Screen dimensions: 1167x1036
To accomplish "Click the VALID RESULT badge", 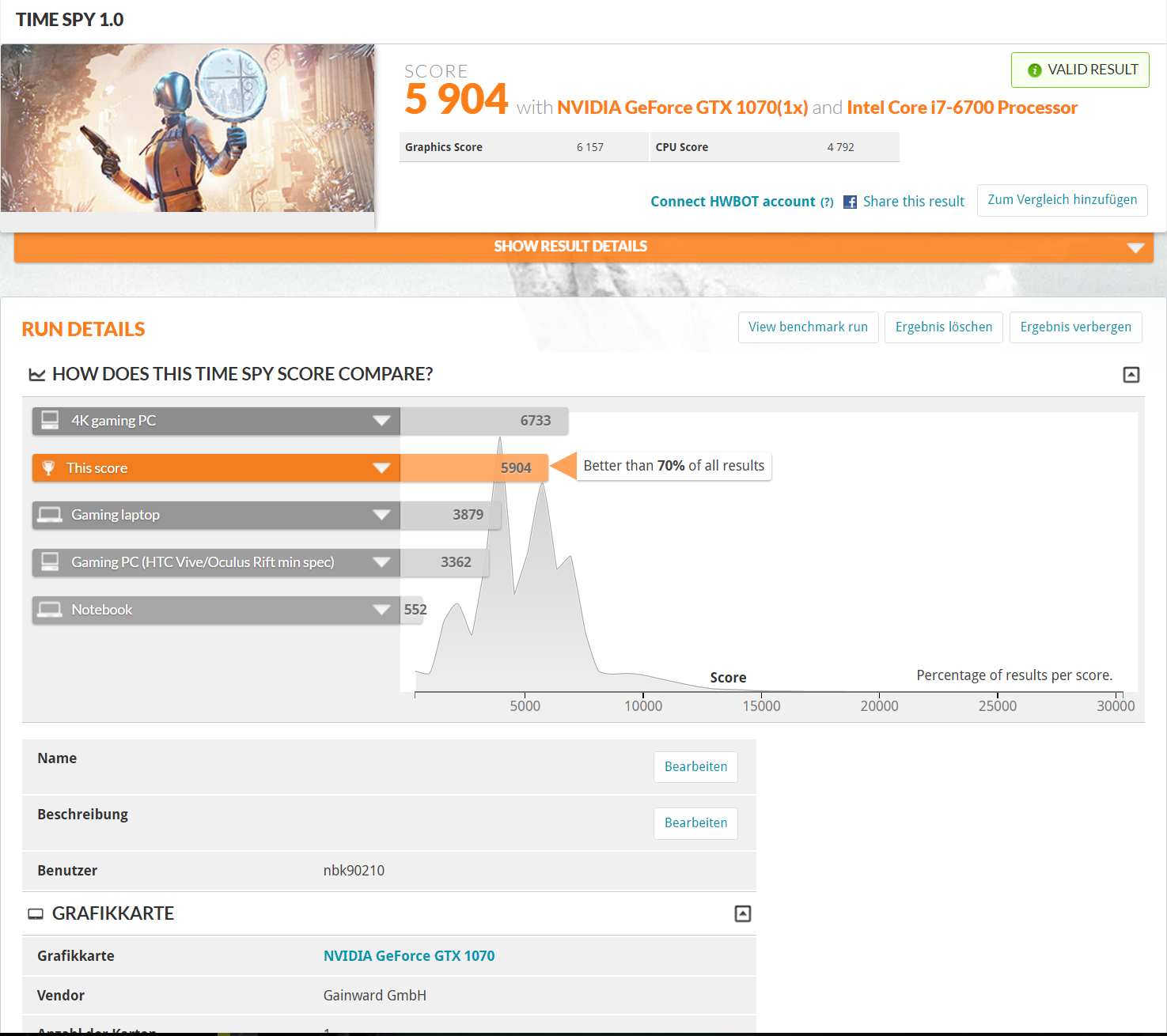I will 1080,70.
